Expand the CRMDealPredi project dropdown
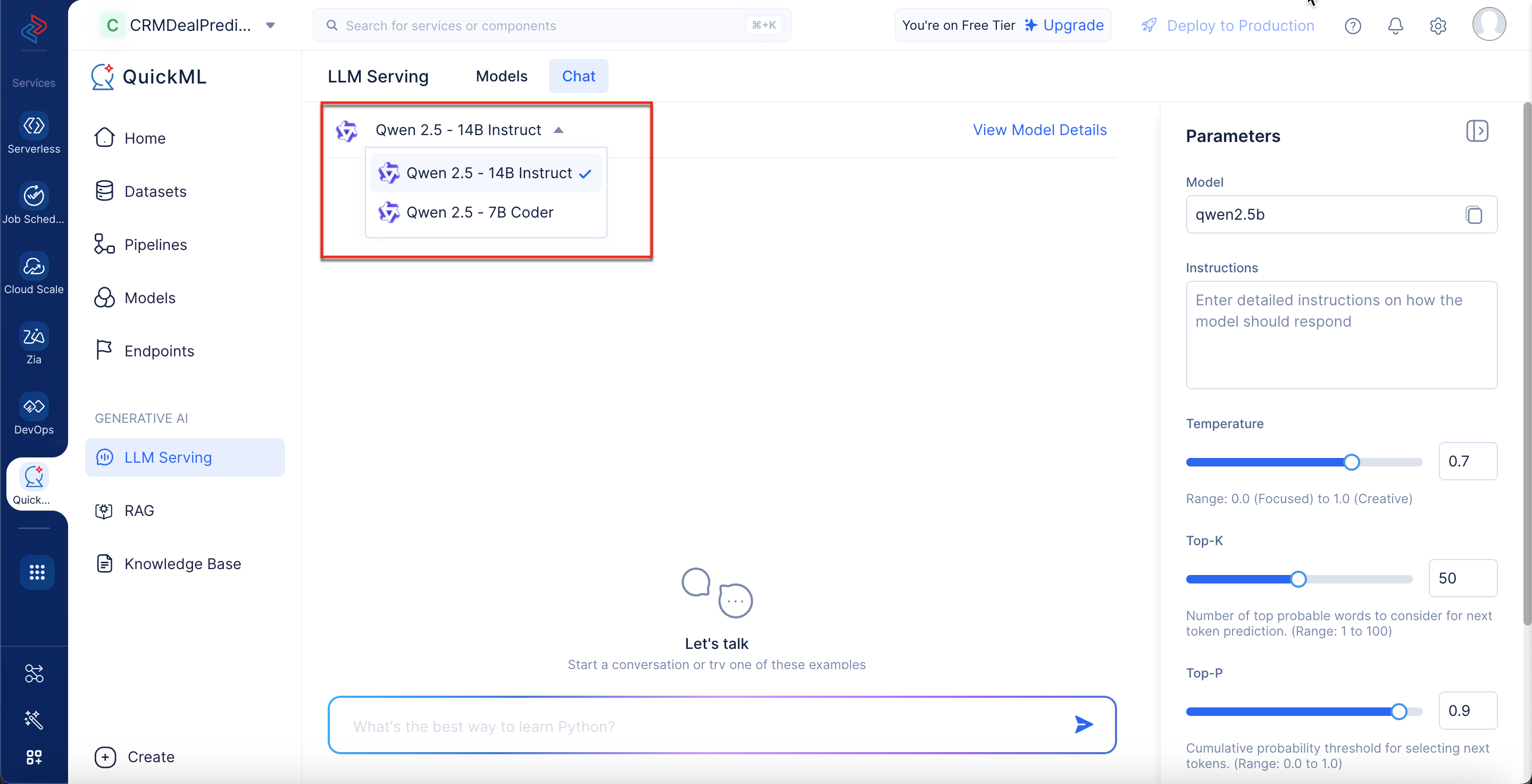 coord(270,25)
